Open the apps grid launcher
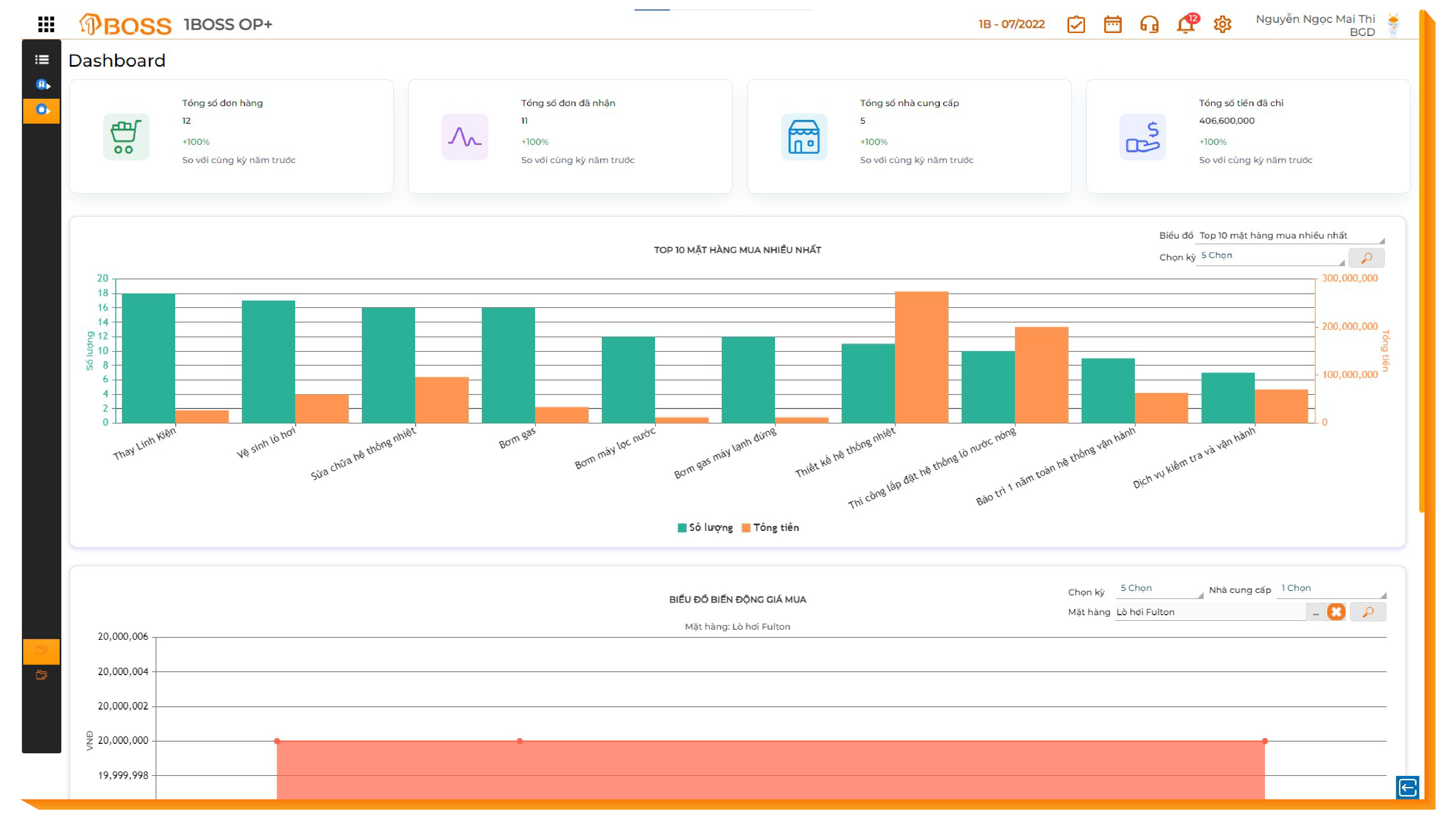 click(46, 24)
